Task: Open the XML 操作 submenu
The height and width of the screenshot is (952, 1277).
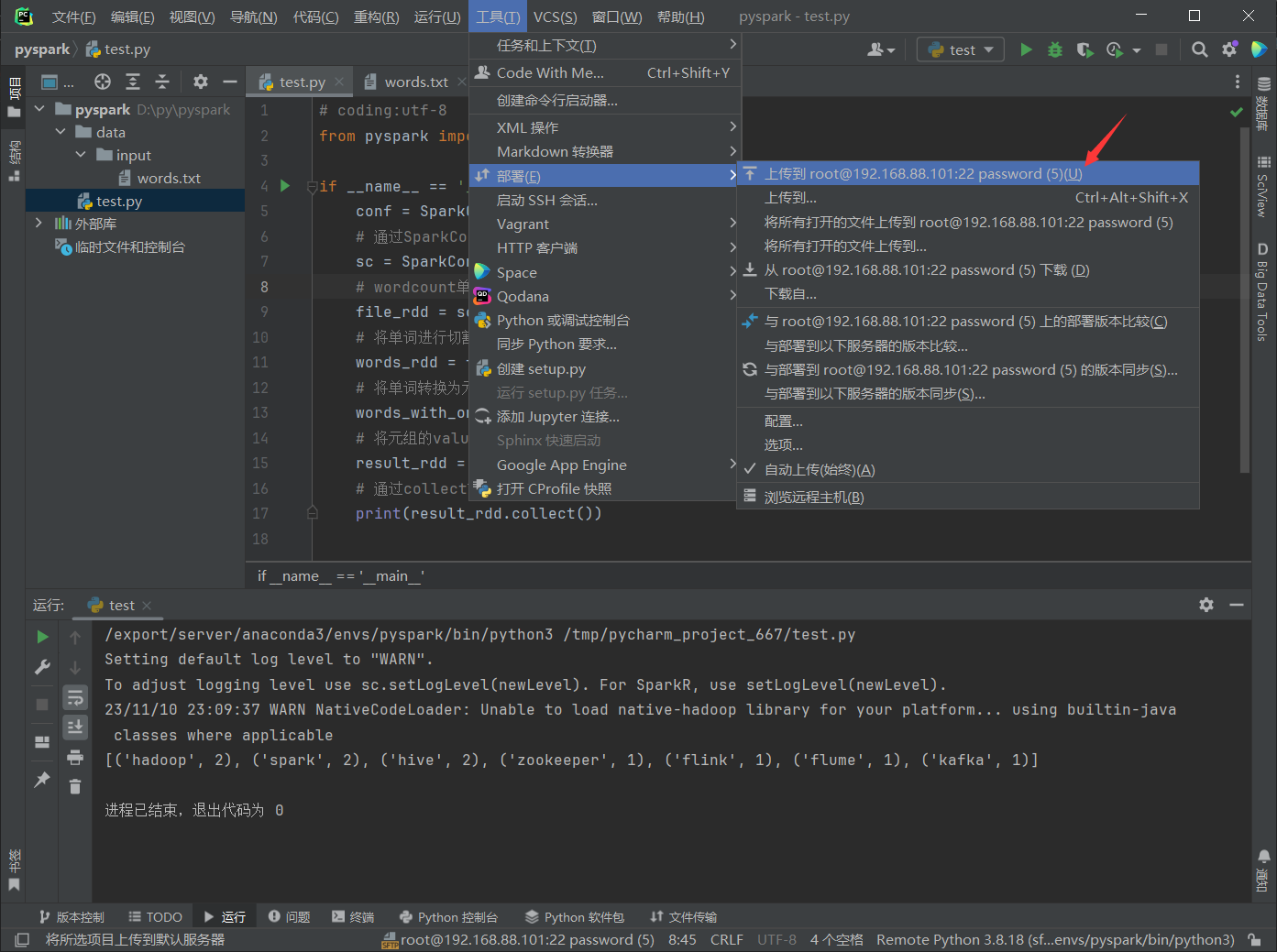Action: [605, 127]
